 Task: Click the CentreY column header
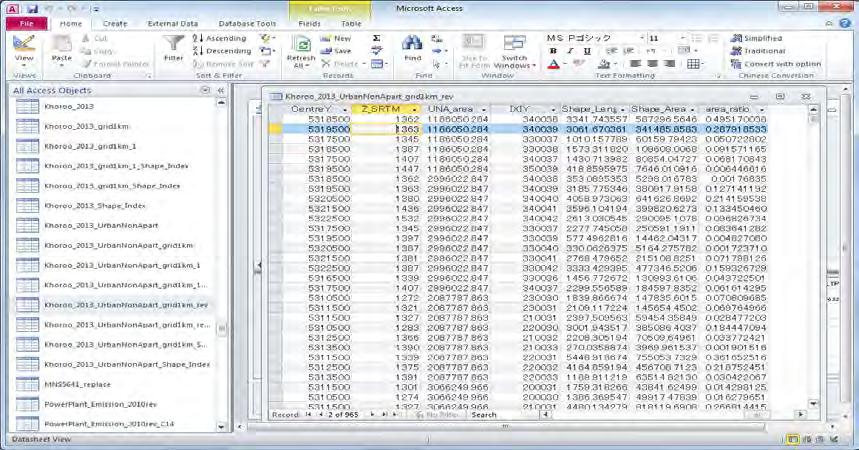pos(317,109)
